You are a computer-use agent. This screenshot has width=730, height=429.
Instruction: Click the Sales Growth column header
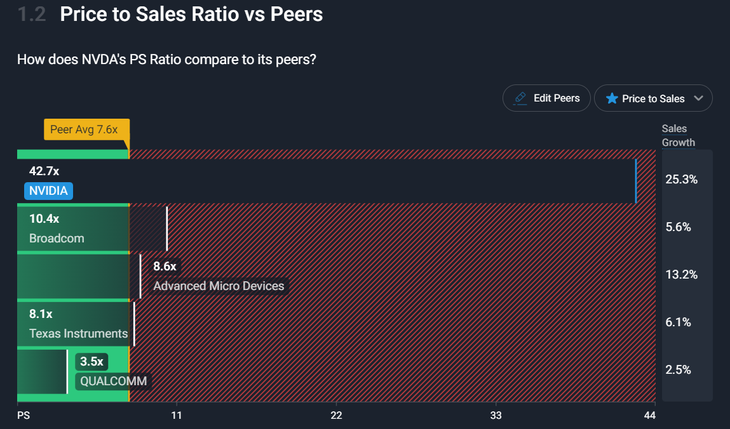click(x=679, y=135)
